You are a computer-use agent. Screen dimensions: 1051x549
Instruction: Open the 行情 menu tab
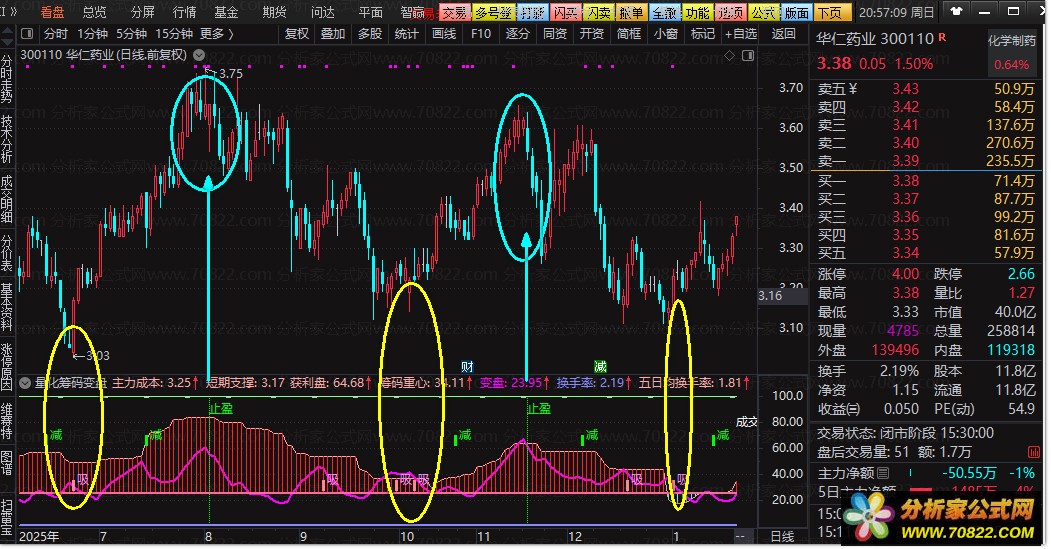pyautogui.click(x=184, y=12)
